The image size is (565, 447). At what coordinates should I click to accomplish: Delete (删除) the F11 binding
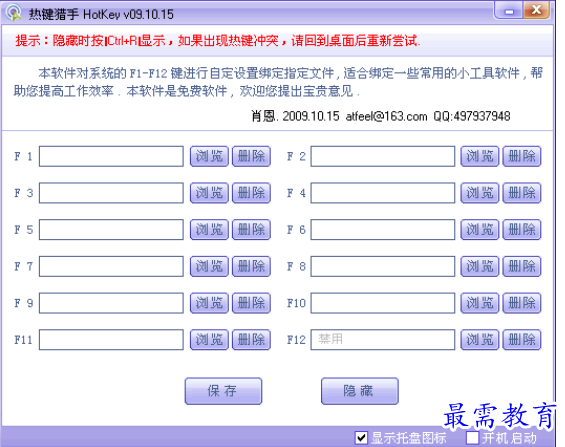click(252, 340)
